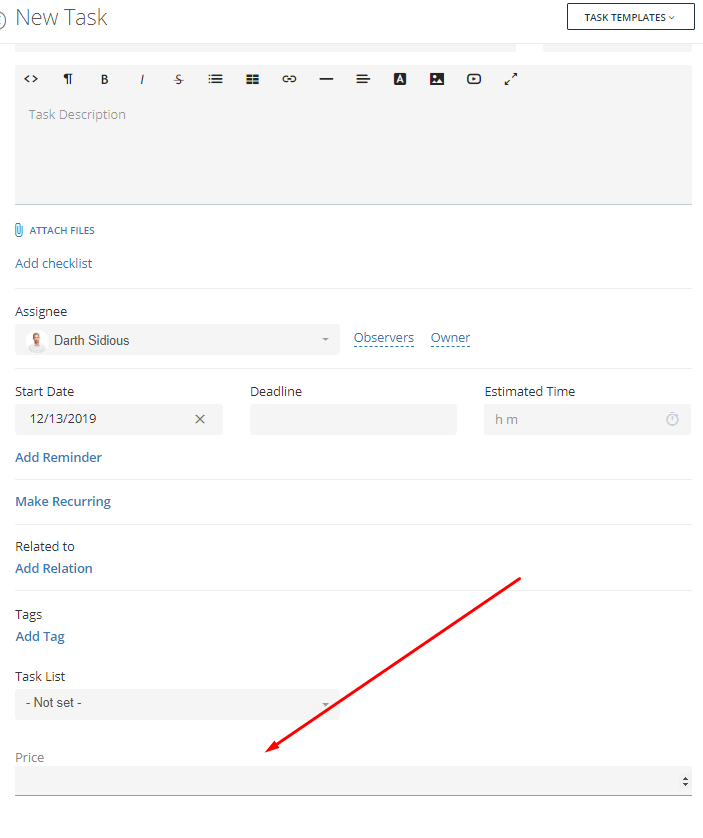Open text color picker

pos(400,79)
